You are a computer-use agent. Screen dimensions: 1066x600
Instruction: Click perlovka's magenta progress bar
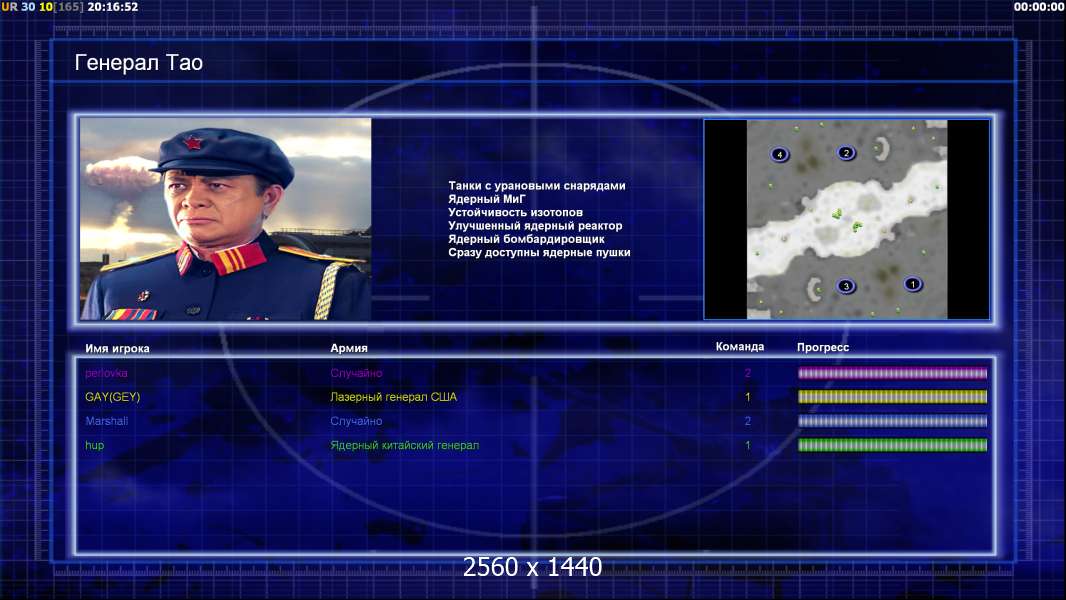pos(892,373)
